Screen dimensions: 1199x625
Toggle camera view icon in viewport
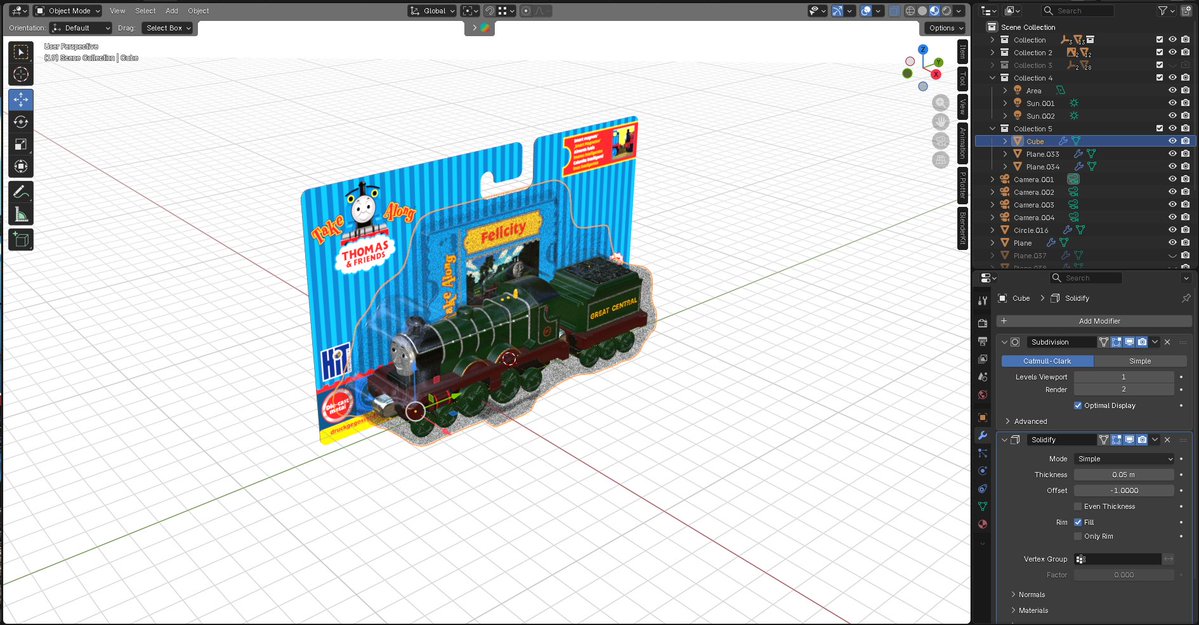tap(941, 141)
